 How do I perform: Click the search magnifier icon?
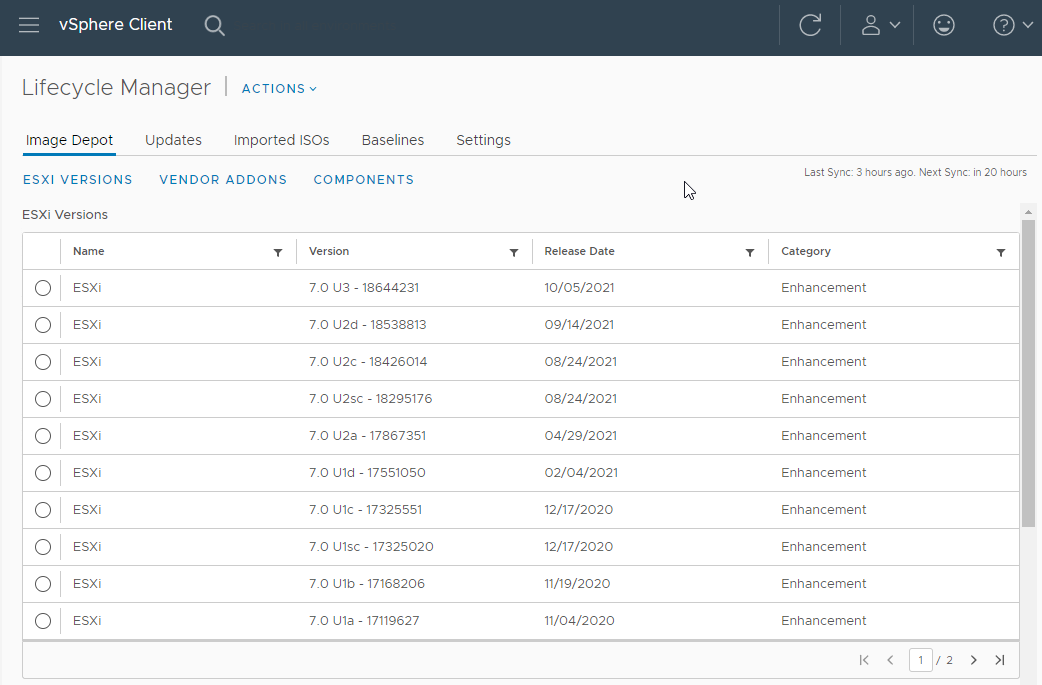pos(214,25)
